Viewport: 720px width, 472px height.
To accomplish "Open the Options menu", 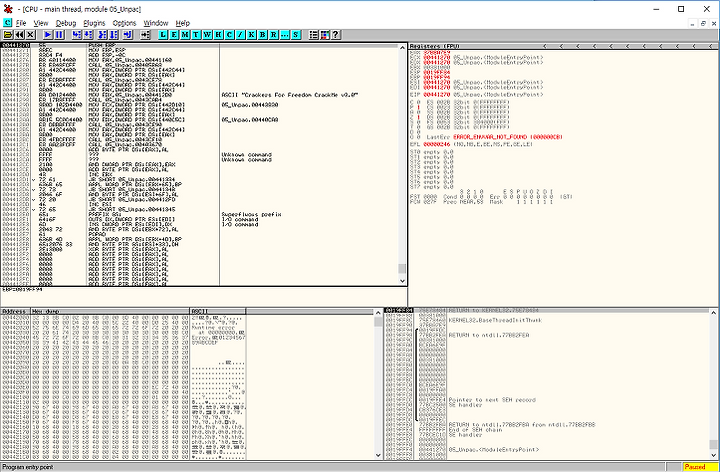I will (x=124, y=23).
